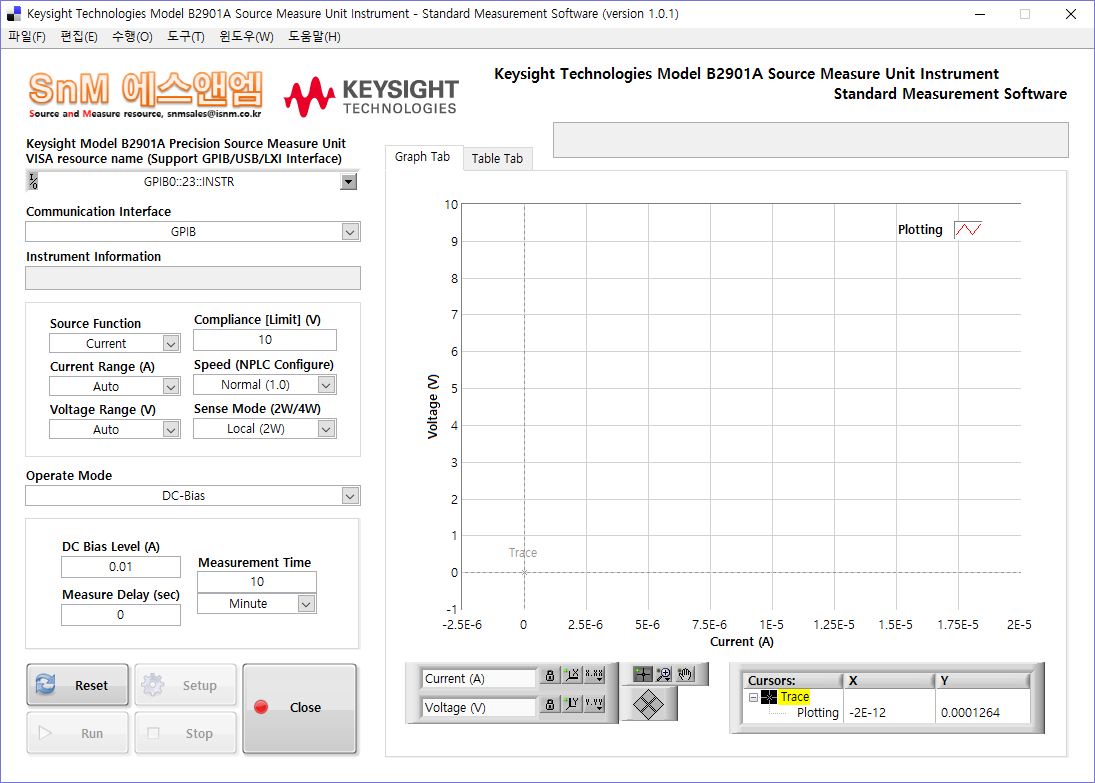The image size is (1095, 783).
Task: Toggle the X-axis autoscale lock for Current
Action: 550,675
